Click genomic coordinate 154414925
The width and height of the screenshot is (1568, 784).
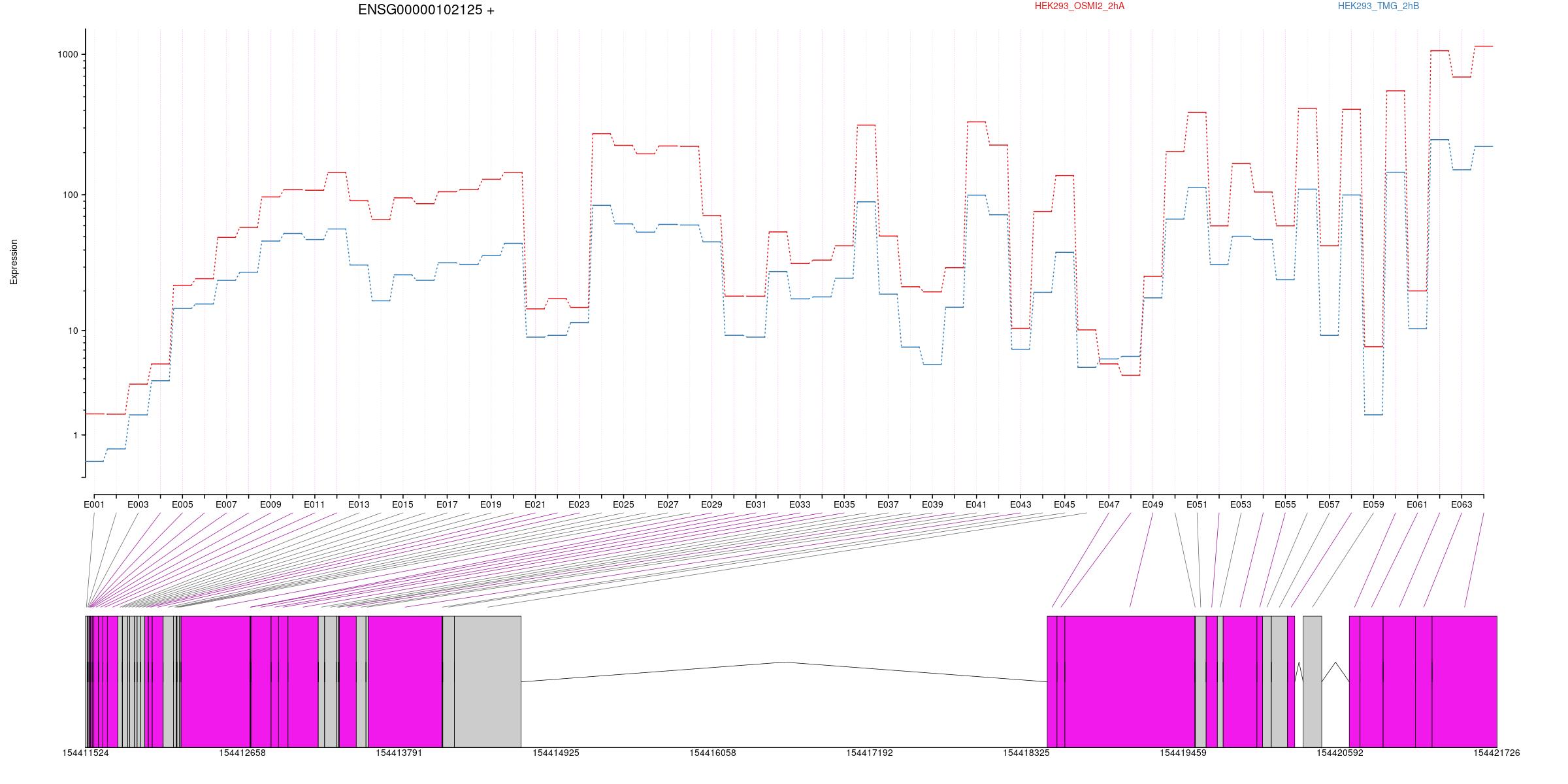[556, 753]
